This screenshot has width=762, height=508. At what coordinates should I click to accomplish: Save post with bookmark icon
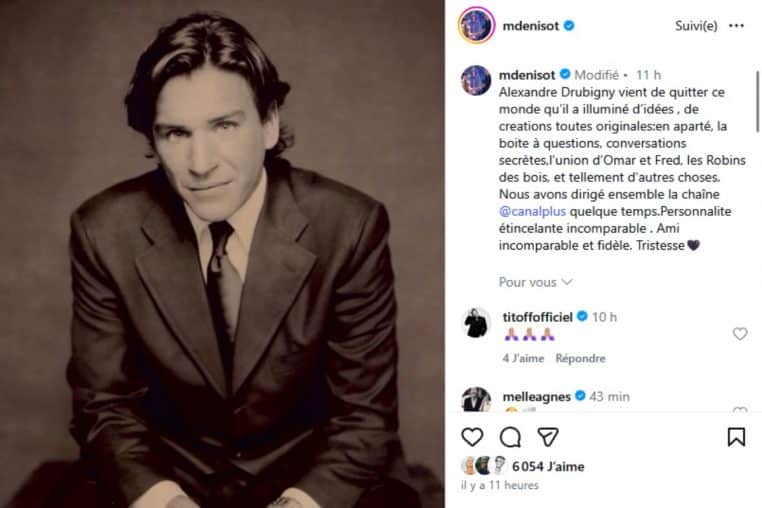coord(736,437)
